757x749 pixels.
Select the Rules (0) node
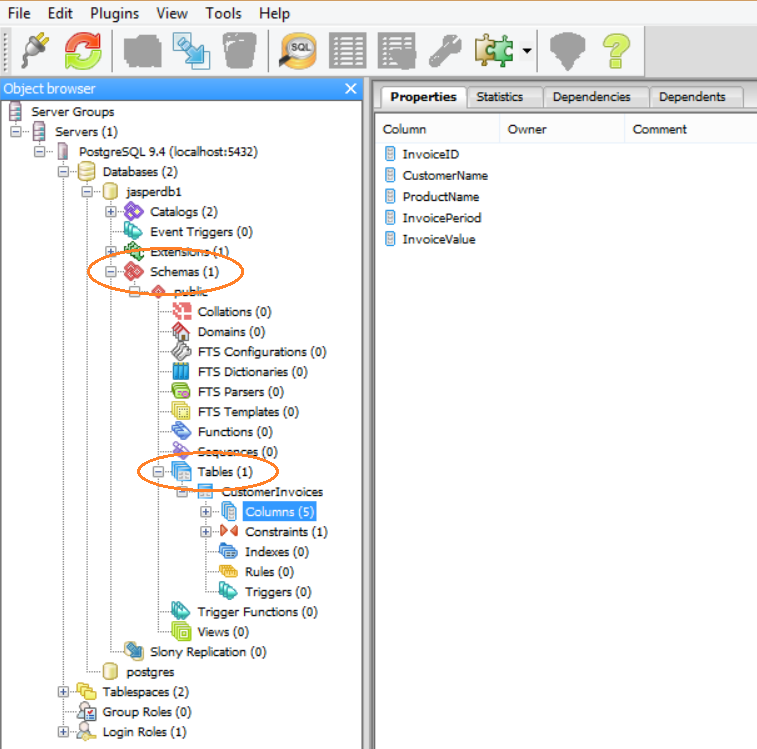click(269, 572)
